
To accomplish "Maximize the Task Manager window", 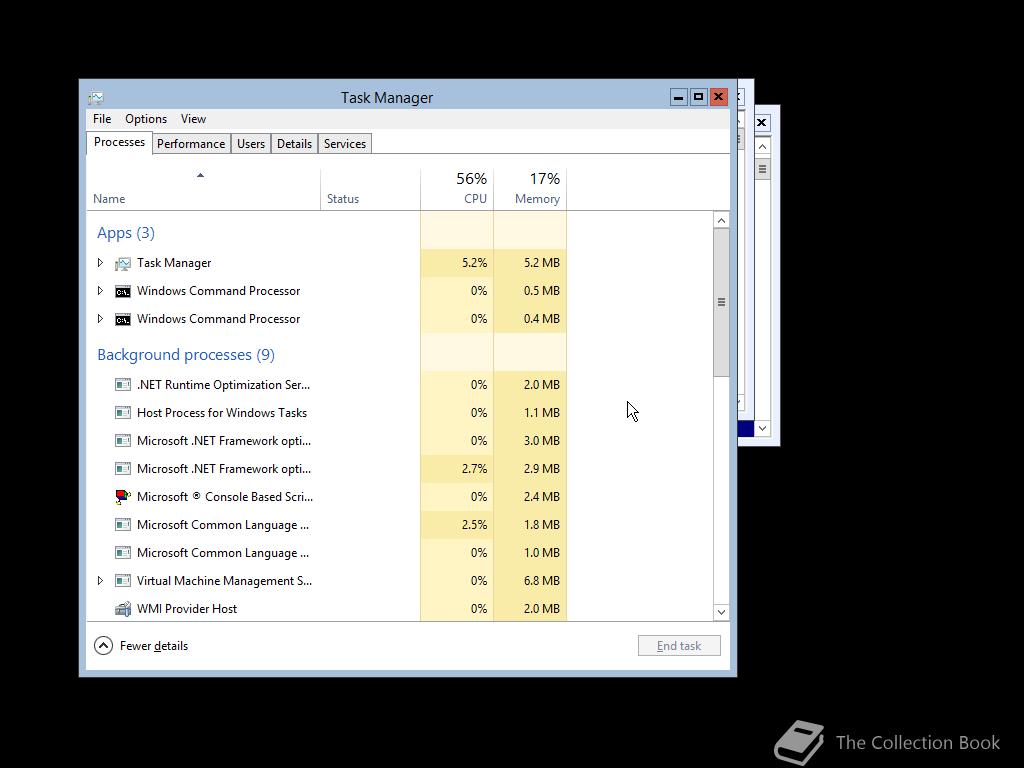I will pyautogui.click(x=698, y=97).
